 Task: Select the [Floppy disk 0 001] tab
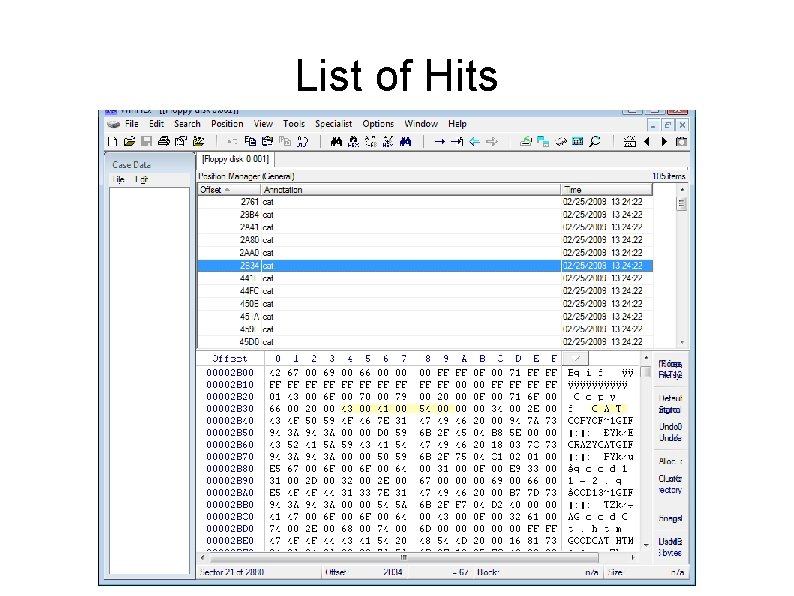[x=235, y=159]
